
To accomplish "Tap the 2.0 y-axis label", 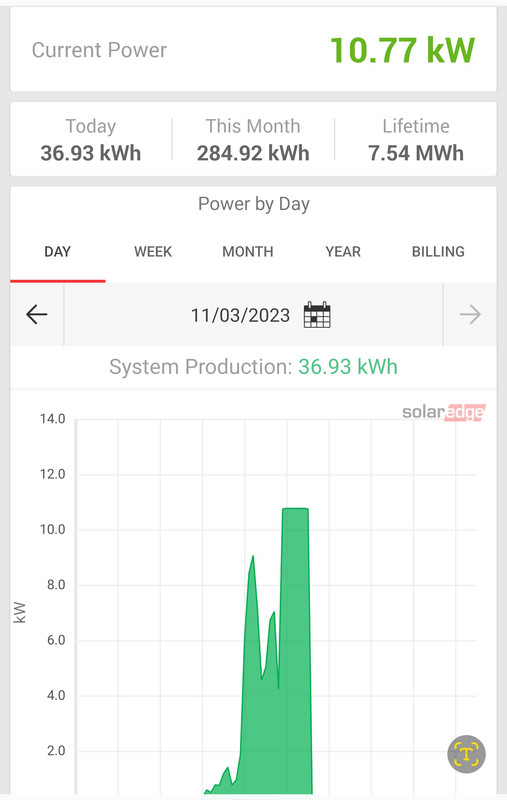I will point(56,751).
